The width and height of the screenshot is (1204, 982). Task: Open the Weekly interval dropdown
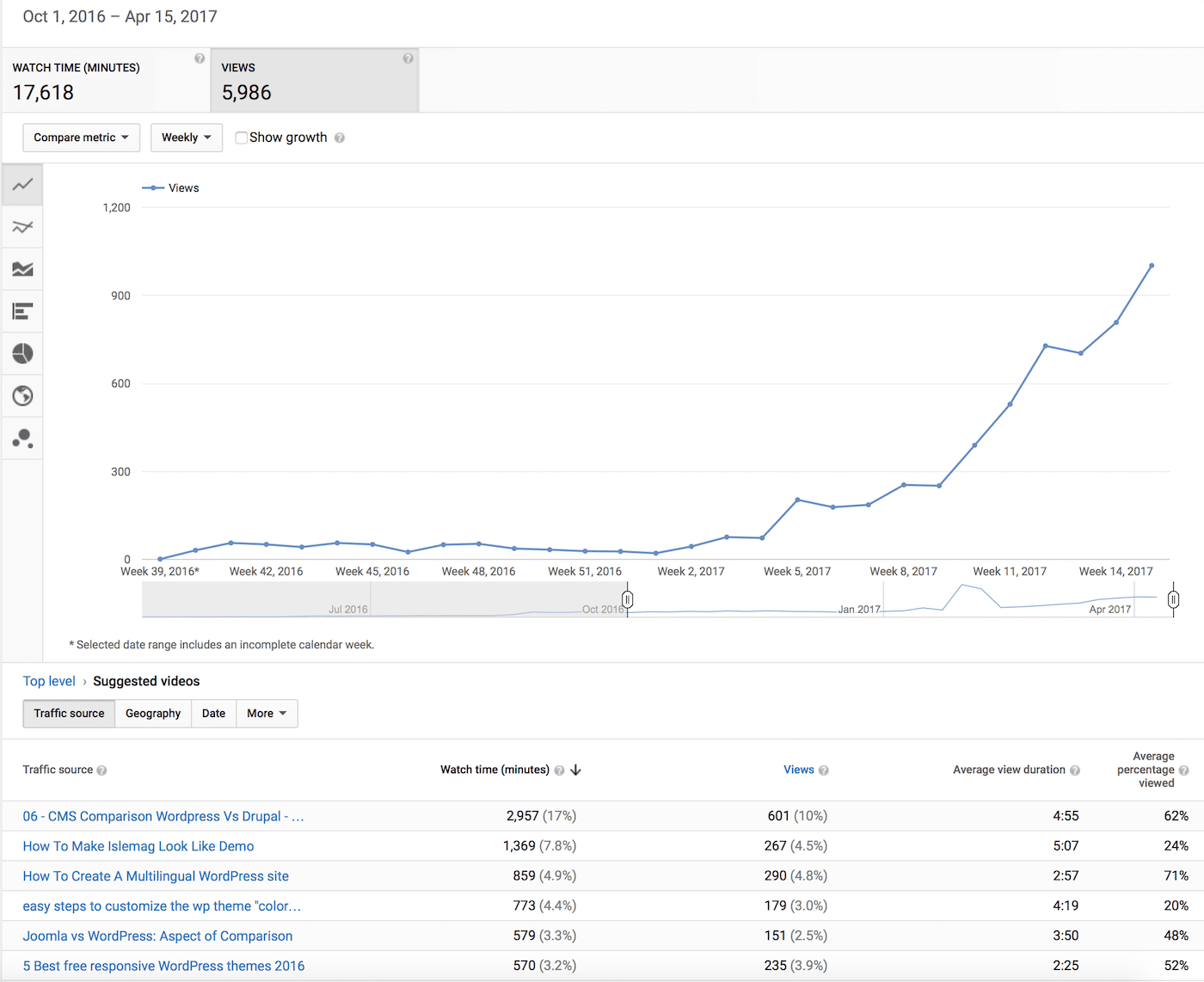(186, 138)
